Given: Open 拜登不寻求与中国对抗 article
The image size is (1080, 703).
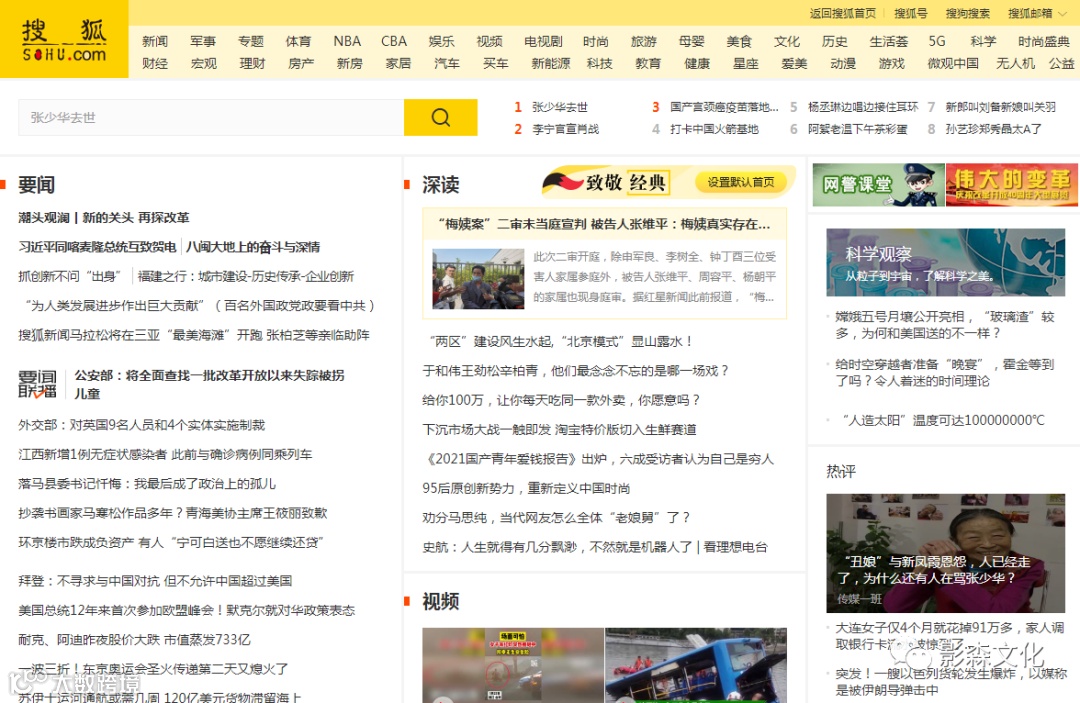Looking at the screenshot, I should [x=155, y=581].
